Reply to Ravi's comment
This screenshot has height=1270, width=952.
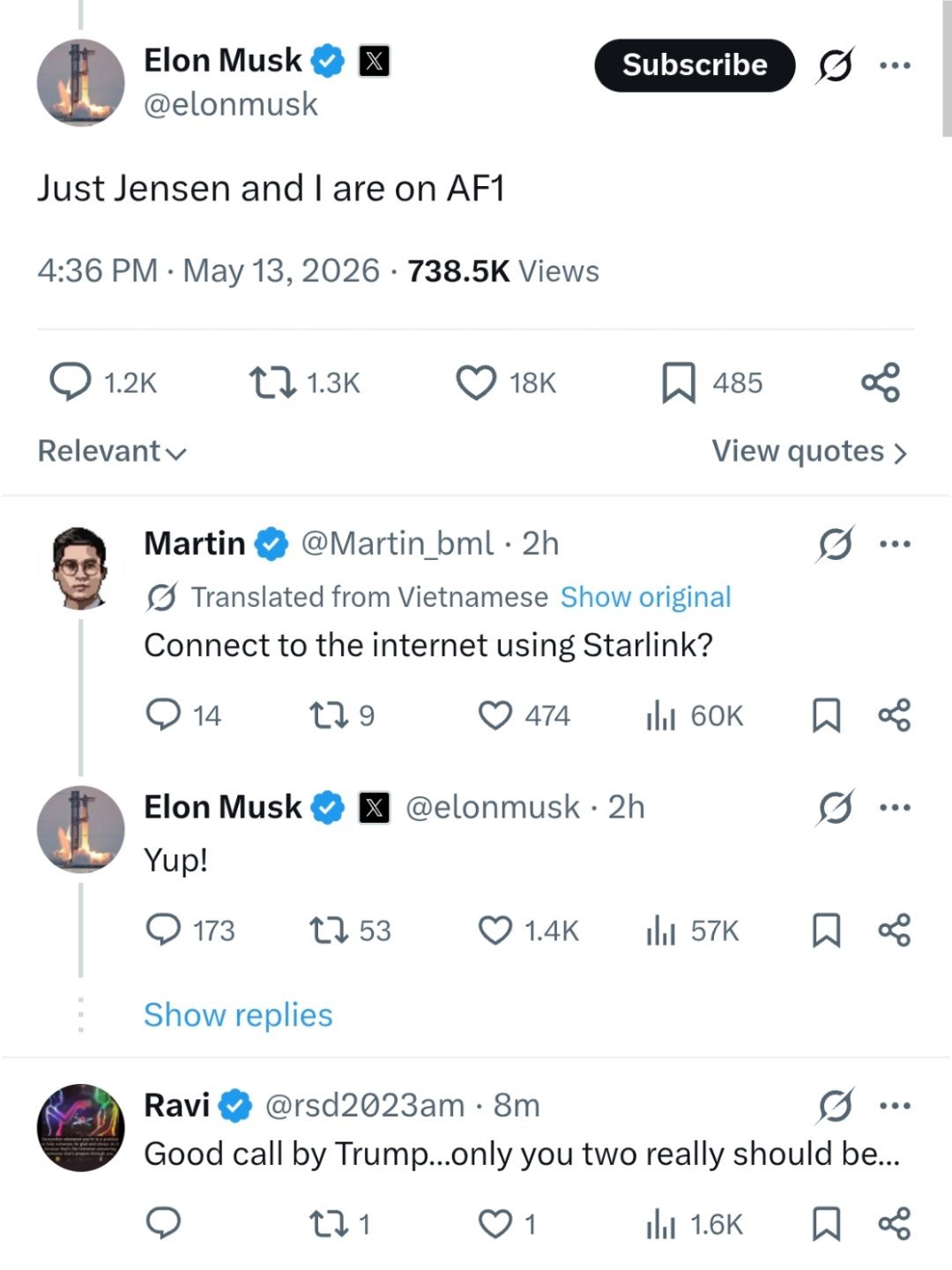(163, 1223)
